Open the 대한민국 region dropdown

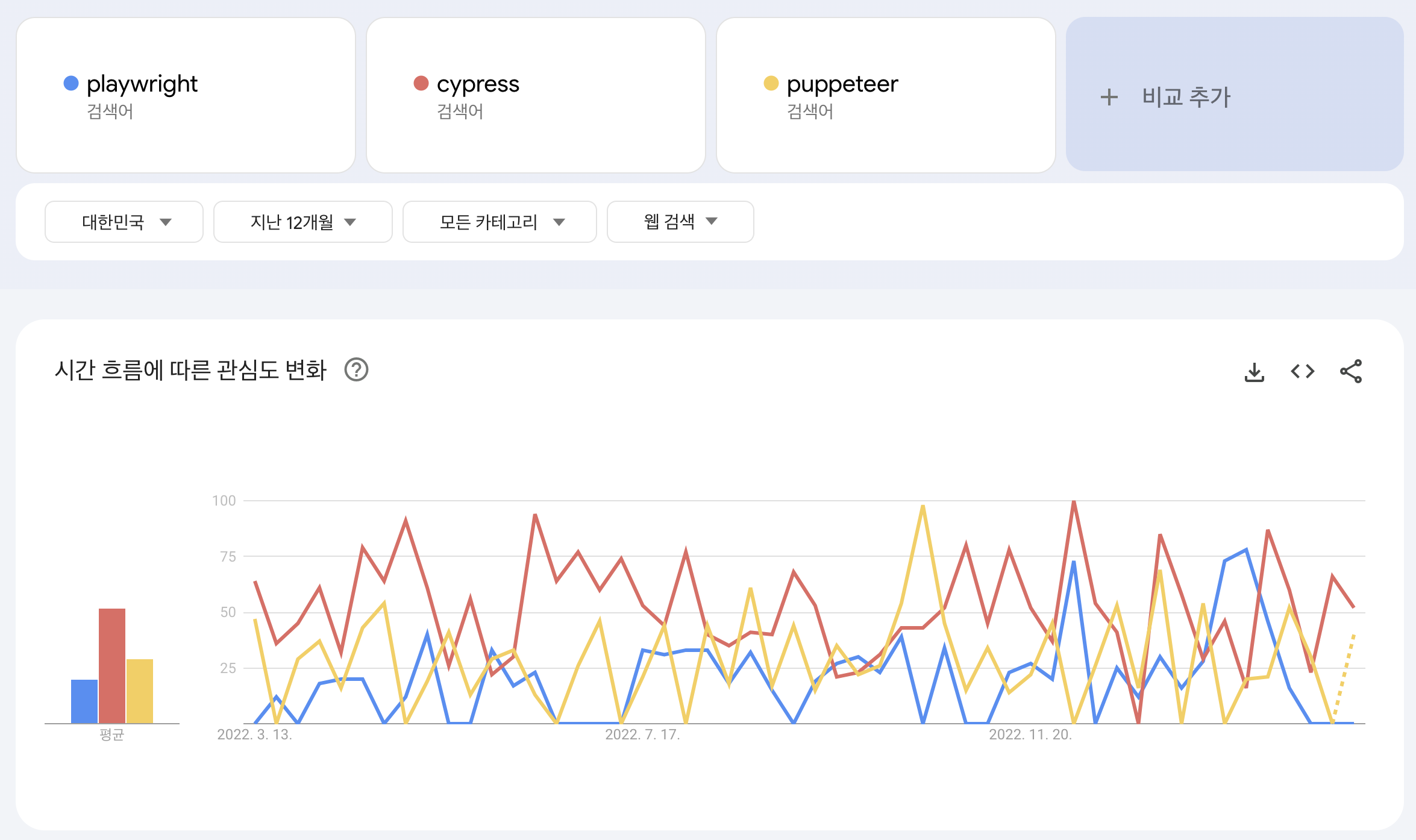pyautogui.click(x=124, y=222)
